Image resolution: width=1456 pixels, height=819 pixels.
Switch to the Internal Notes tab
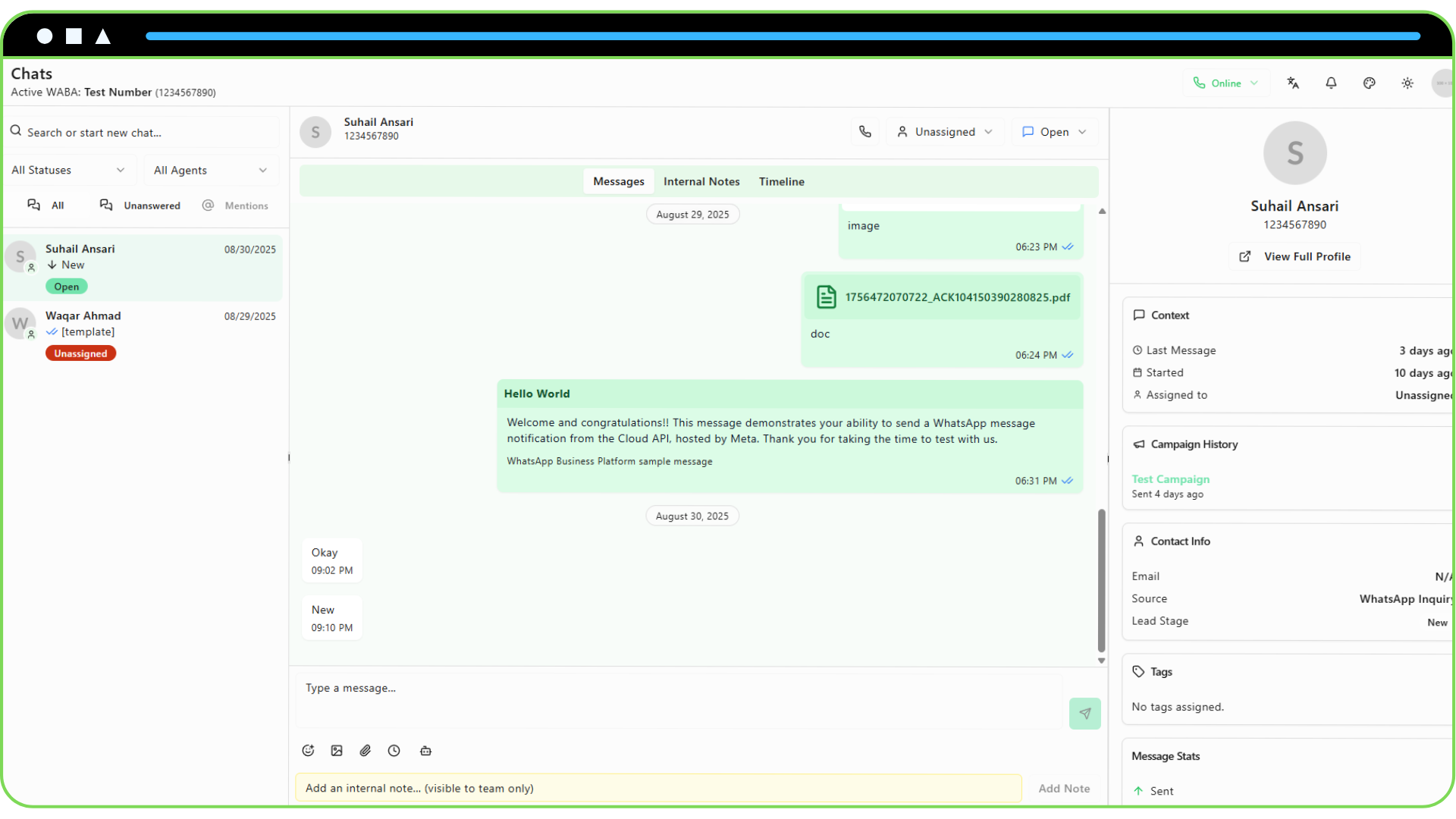[x=701, y=182]
